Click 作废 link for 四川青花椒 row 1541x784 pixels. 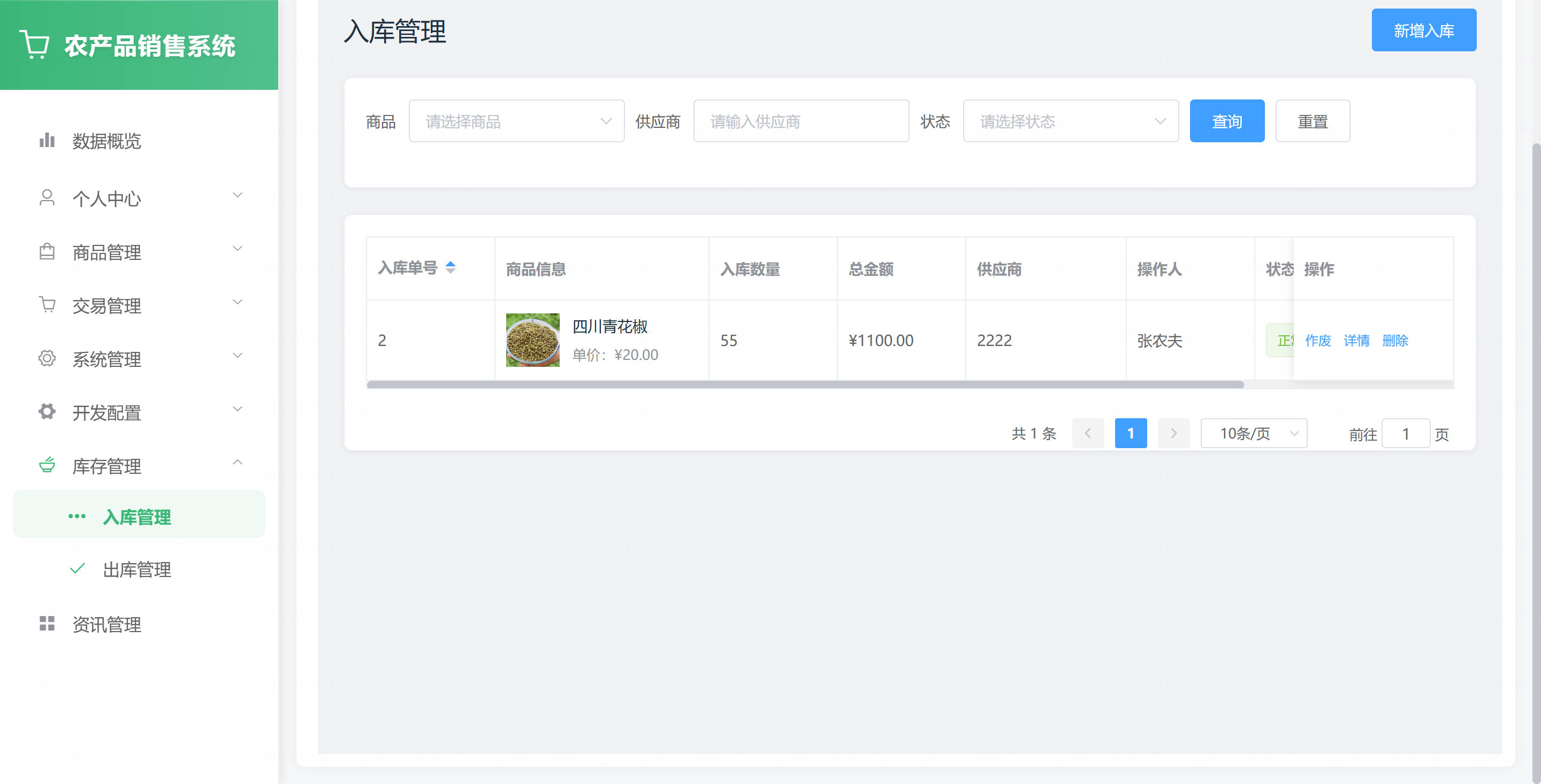(1318, 340)
